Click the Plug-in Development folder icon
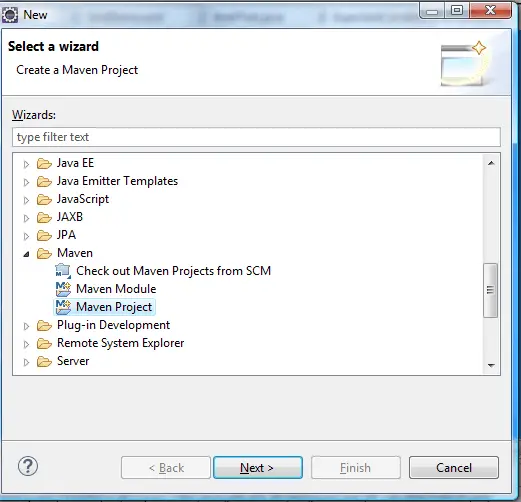The image size is (521, 502). [44, 326]
